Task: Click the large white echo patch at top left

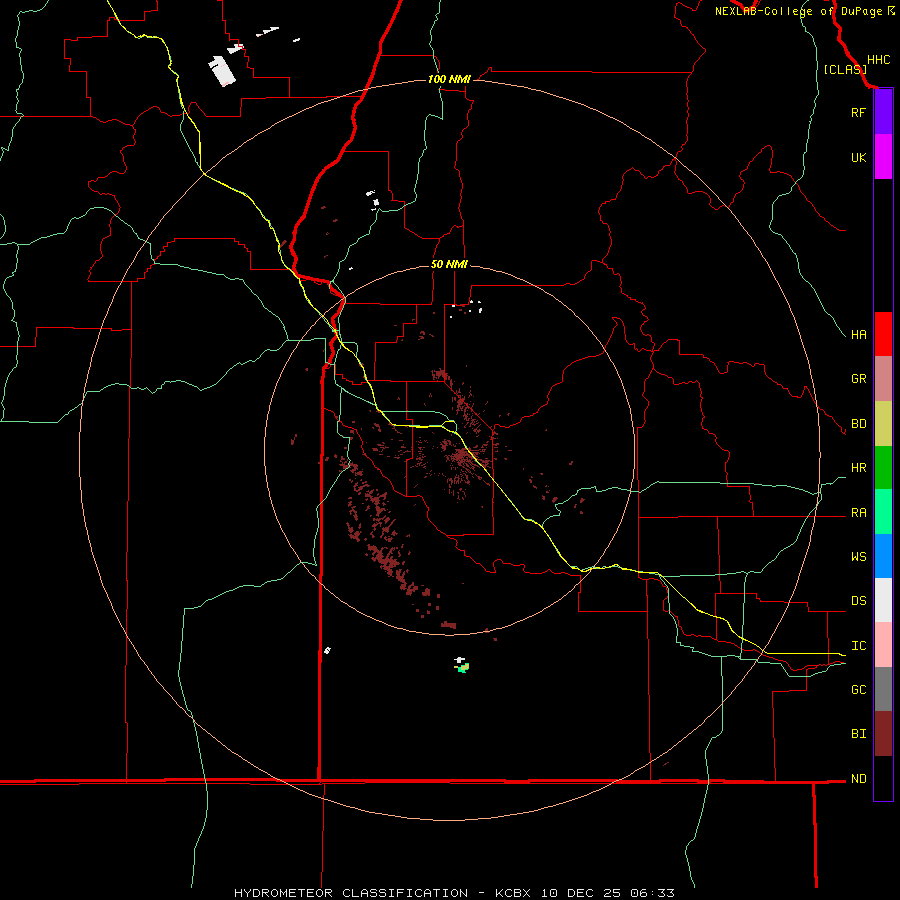Action: [222, 71]
